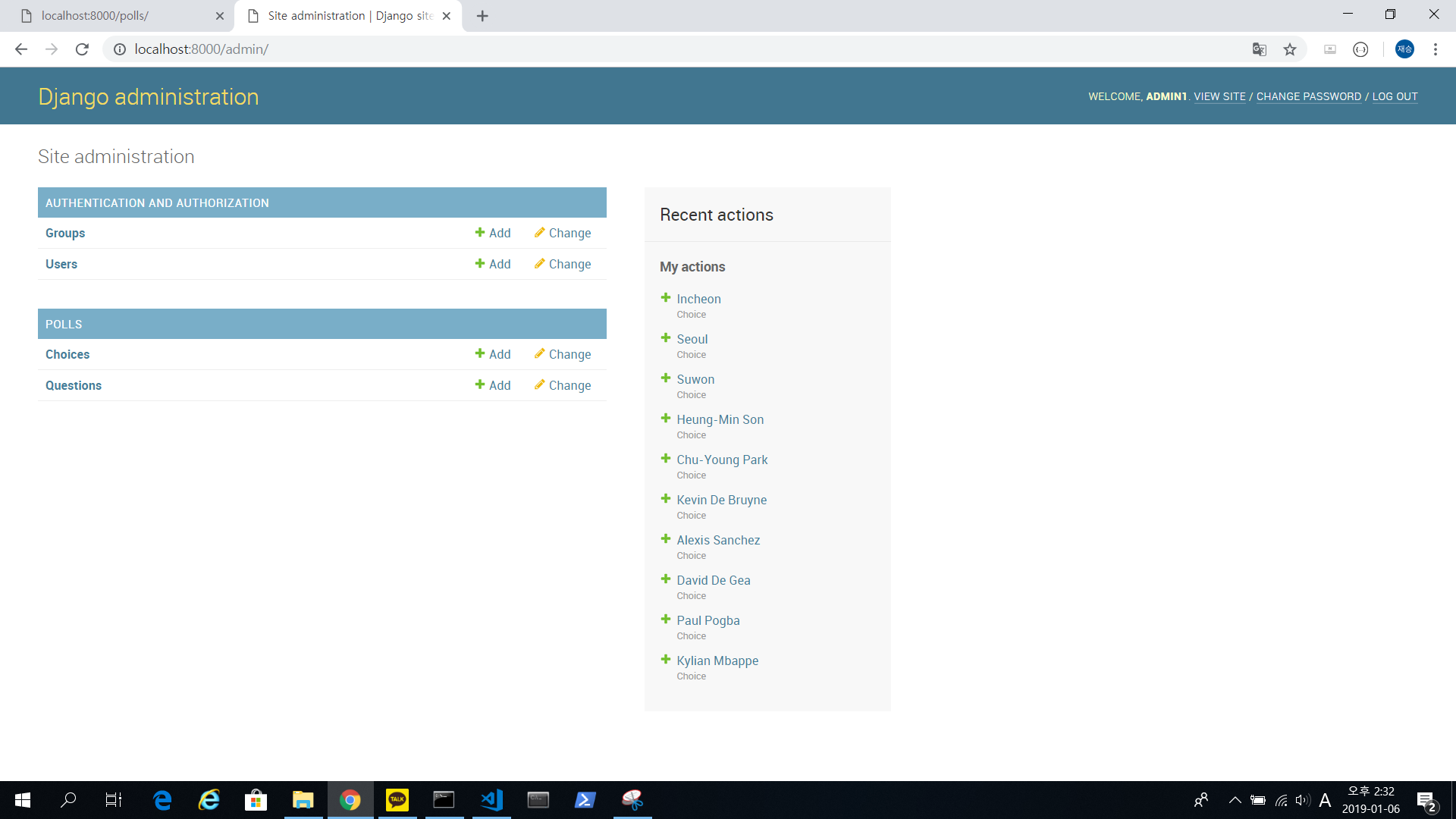Add a new User
Viewport: 1456px width, 819px height.
click(x=493, y=264)
